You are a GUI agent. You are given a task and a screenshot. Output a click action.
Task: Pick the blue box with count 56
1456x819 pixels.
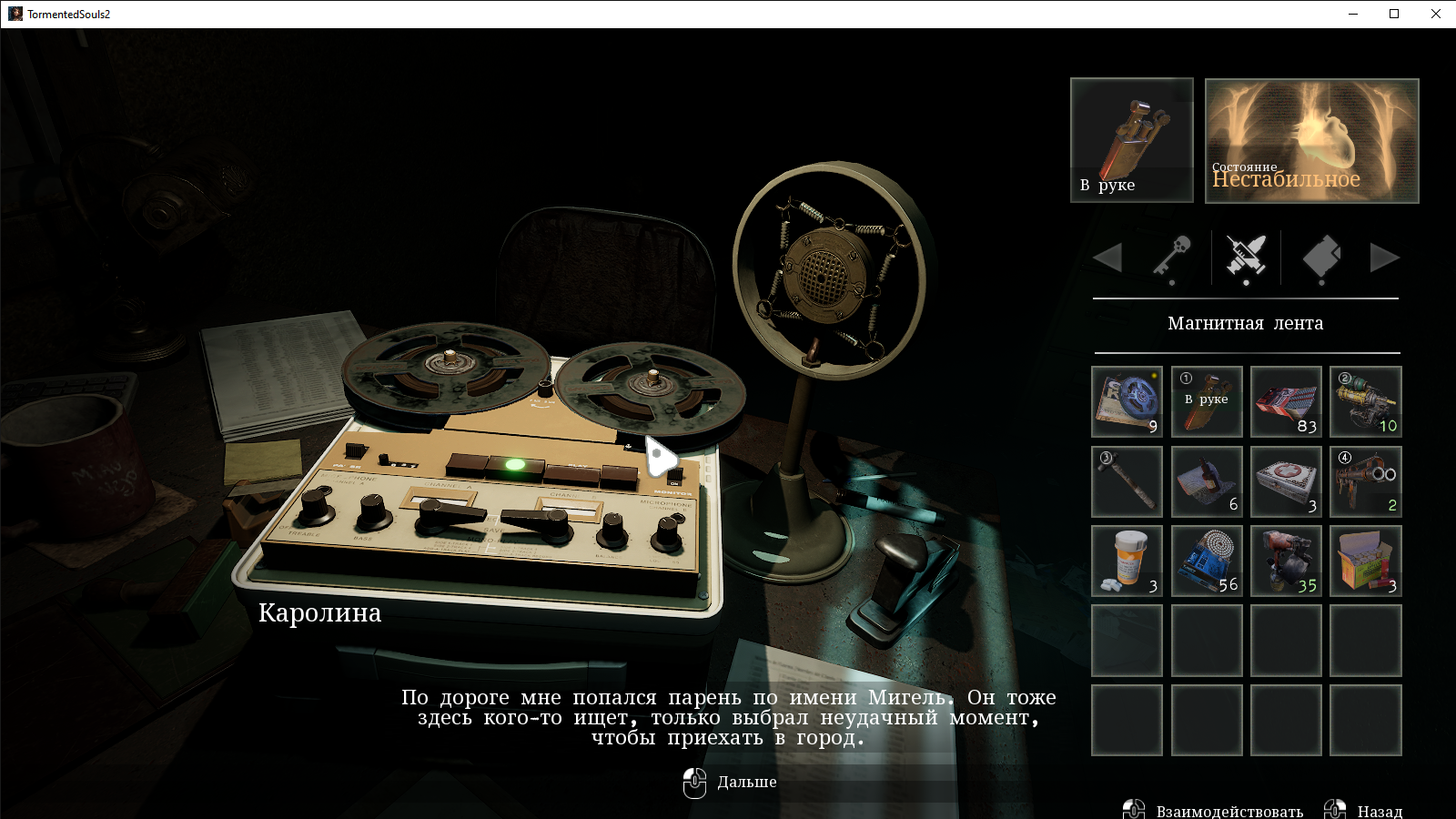click(1207, 561)
